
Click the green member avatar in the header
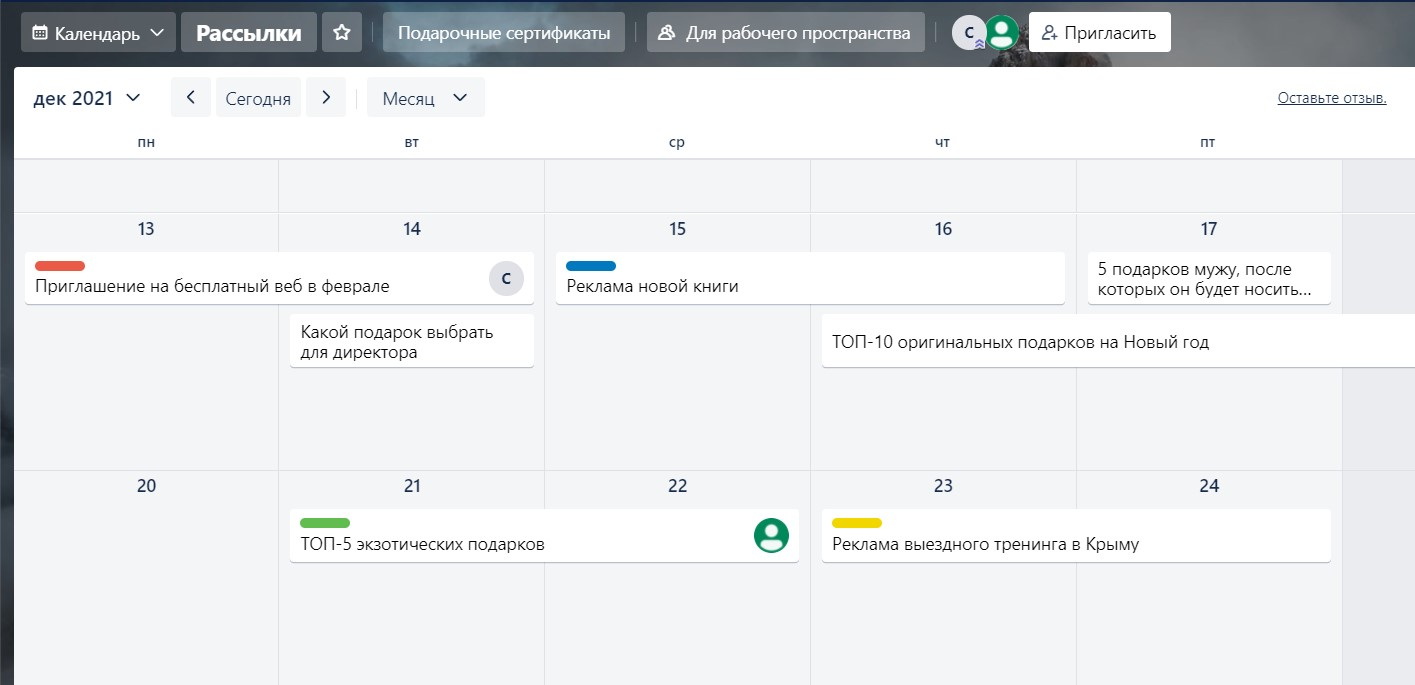click(x=1001, y=31)
